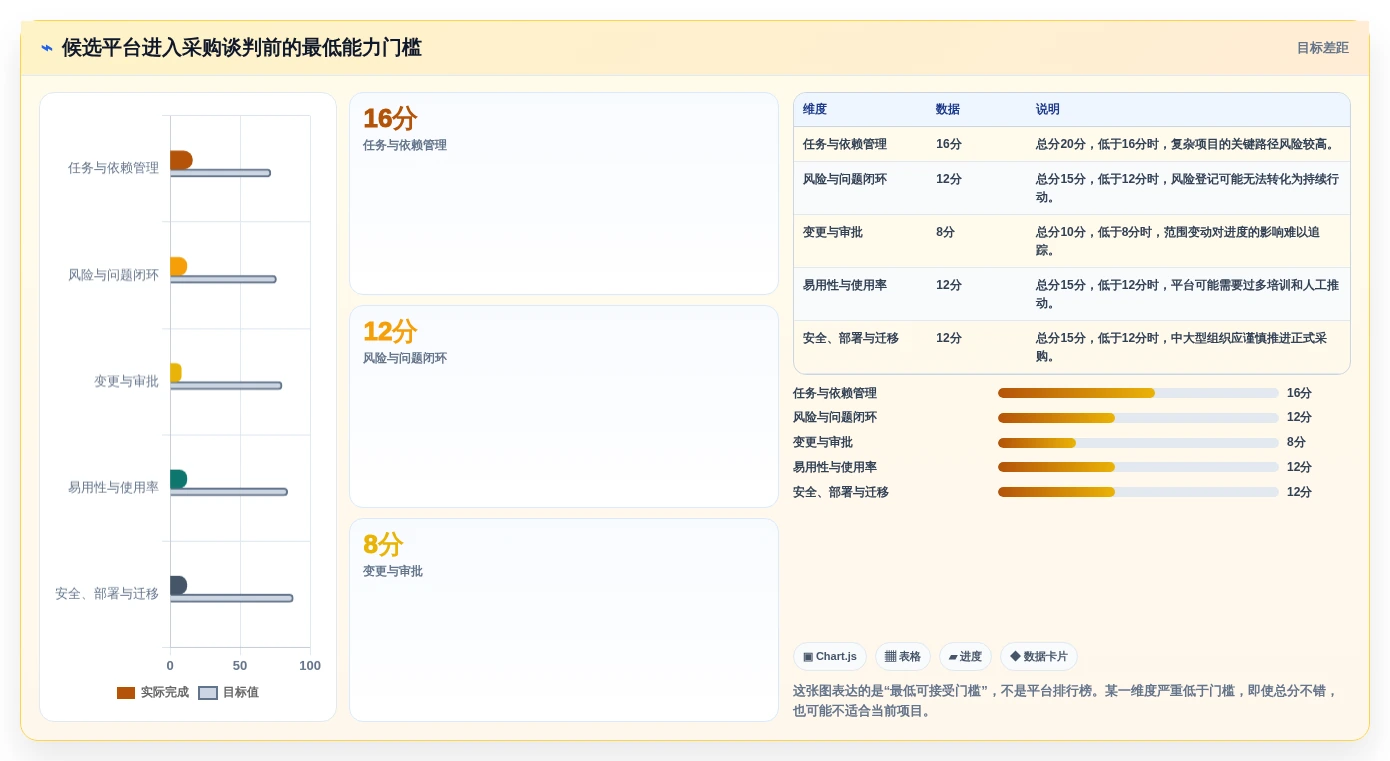Click the 8分 cell in the table
This screenshot has height=761, width=1390.
click(x=945, y=233)
